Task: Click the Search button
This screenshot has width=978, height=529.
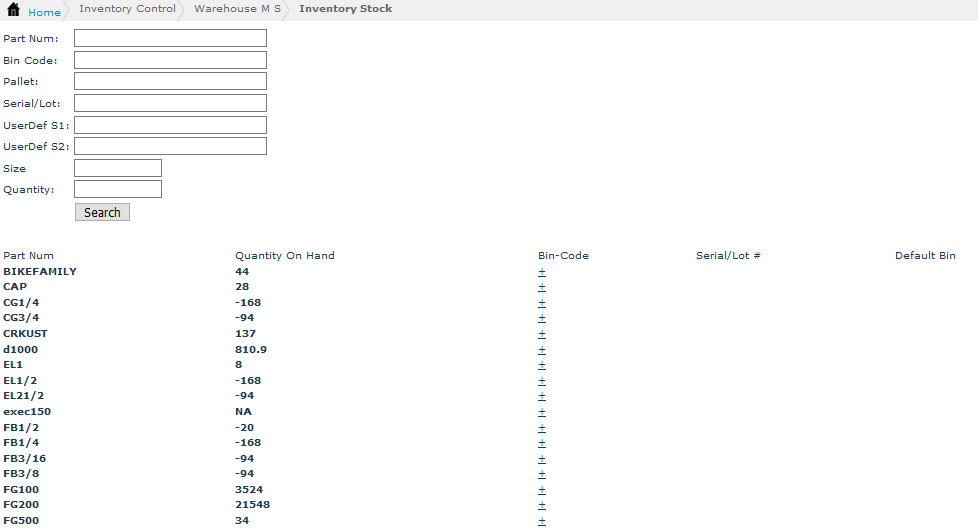Action: click(x=102, y=212)
